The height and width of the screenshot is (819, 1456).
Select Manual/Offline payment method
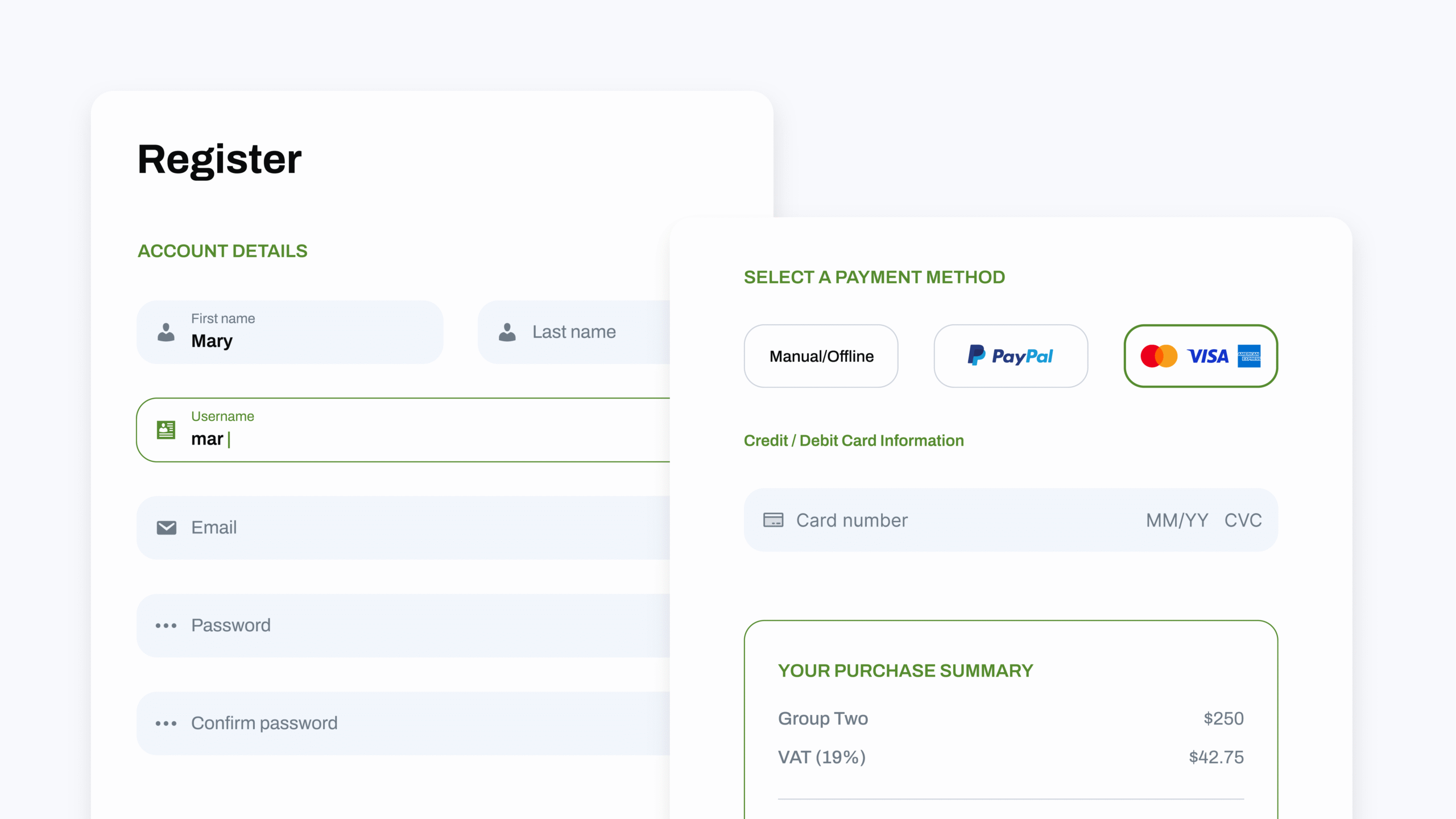(821, 356)
